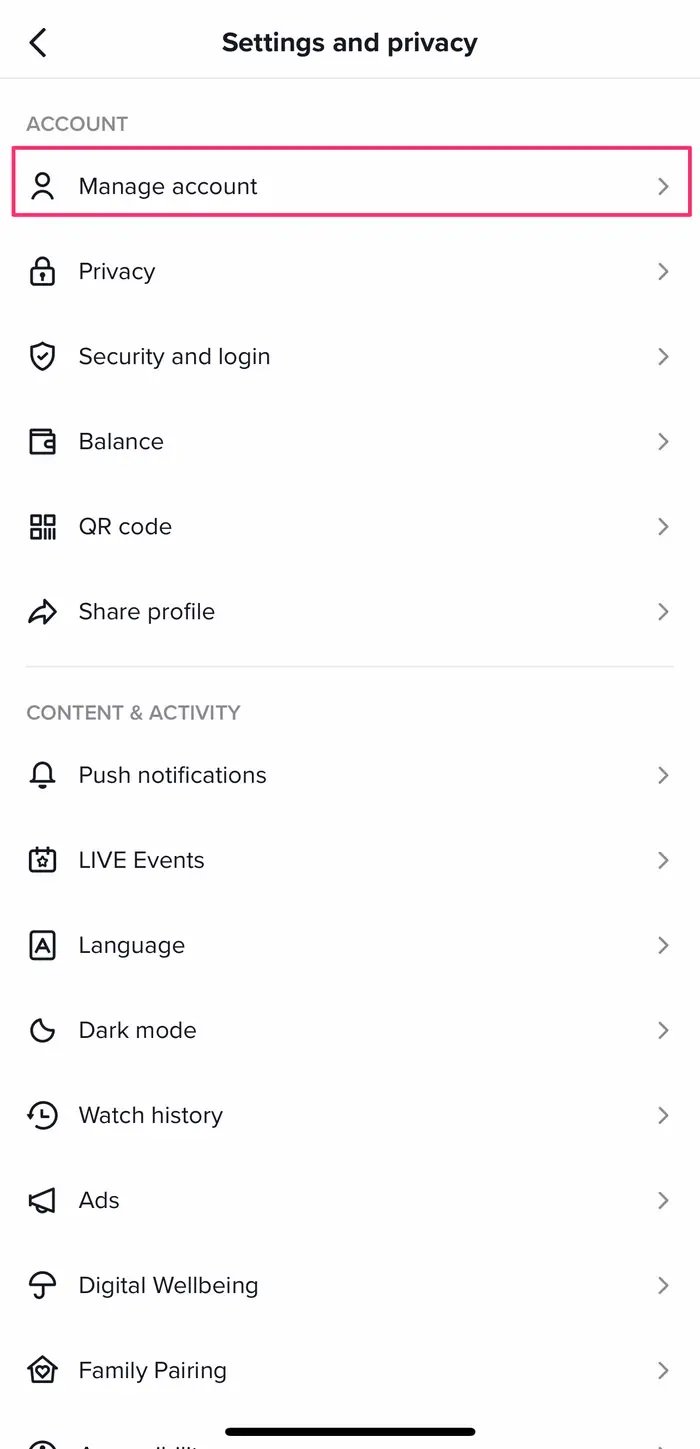Viewport: 700px width, 1449px height.
Task: Expand the Language settings chevron
Action: 663,945
